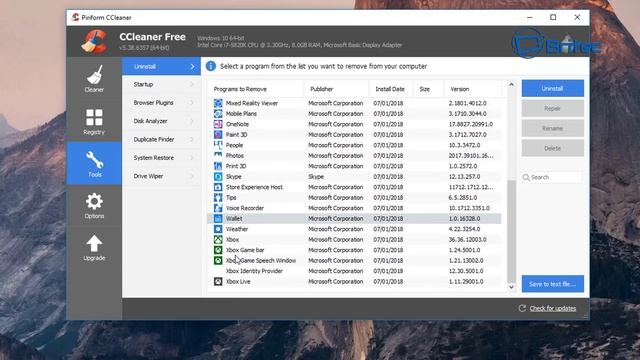The height and width of the screenshot is (360, 640).
Task: Open the Drive Wiper tab
Action: click(x=161, y=176)
